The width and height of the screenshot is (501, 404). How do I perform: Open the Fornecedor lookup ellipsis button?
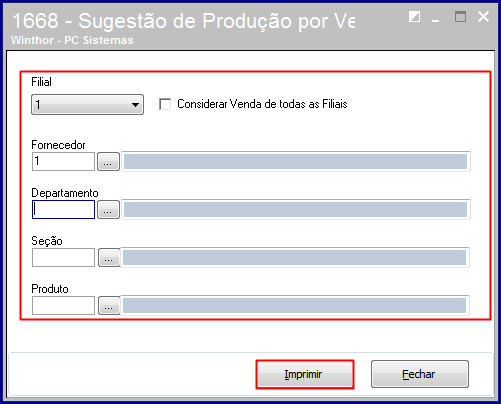[108, 162]
